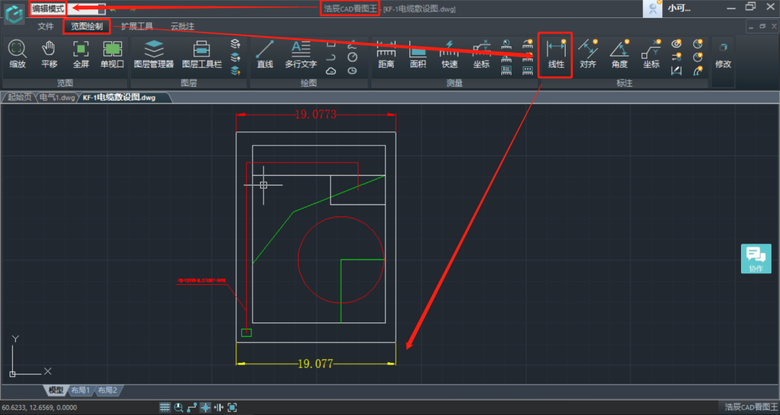Click the 协作 collaboration button
This screenshot has width=780, height=415.
[755, 259]
